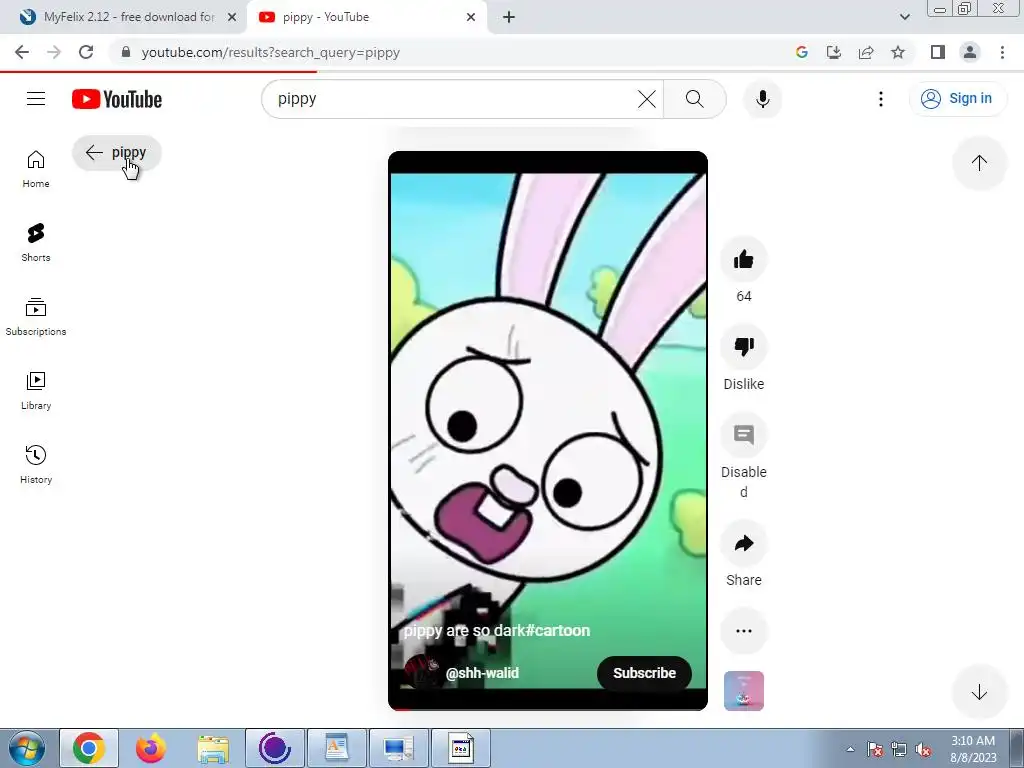Bookmark this page with star

(x=898, y=52)
